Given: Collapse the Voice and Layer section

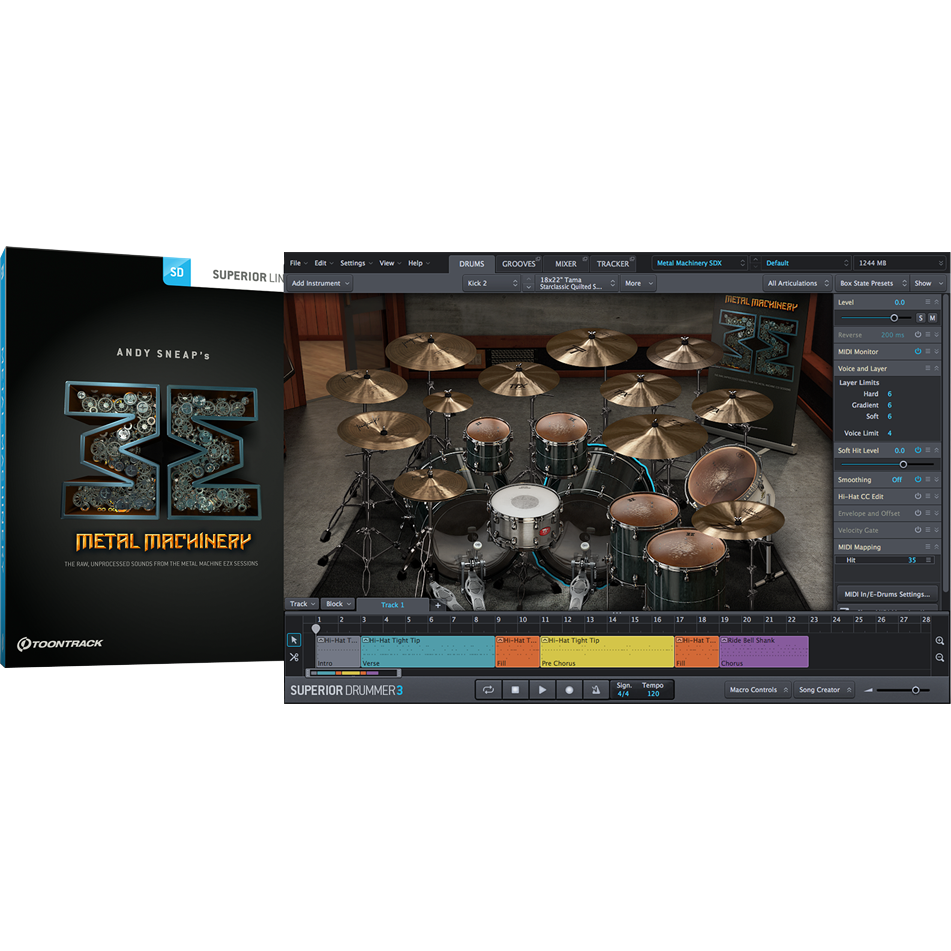Looking at the screenshot, I should pos(936,368).
